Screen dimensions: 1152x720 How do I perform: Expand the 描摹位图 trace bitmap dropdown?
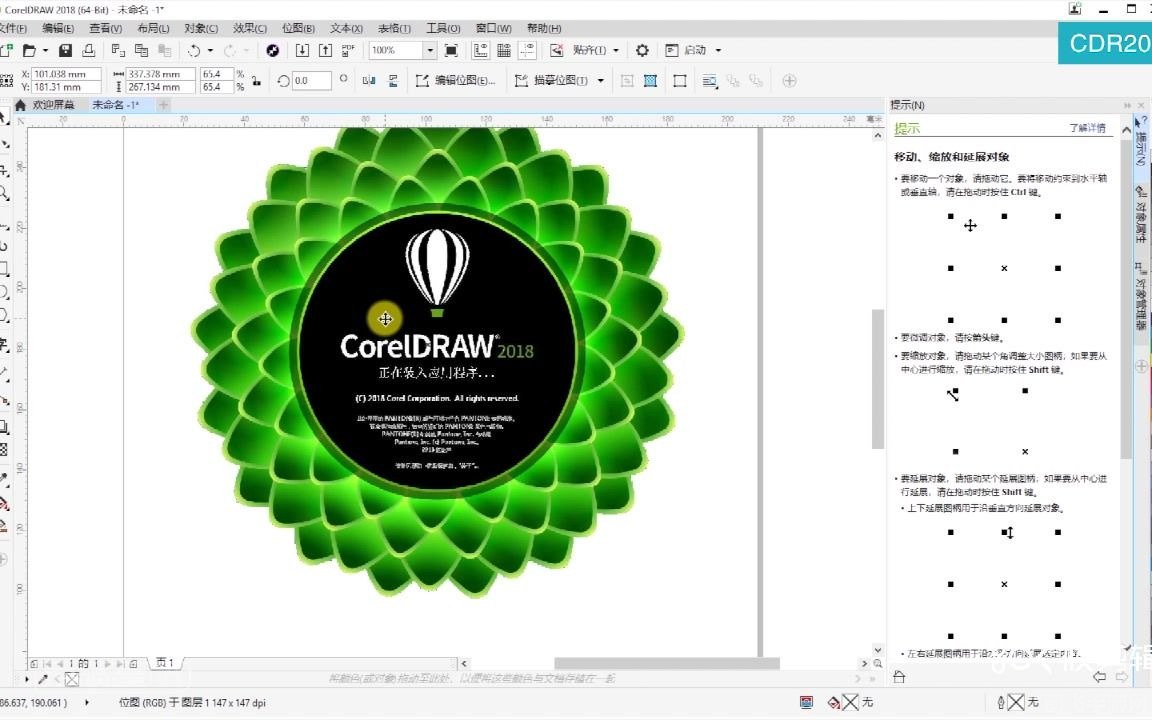click(598, 79)
